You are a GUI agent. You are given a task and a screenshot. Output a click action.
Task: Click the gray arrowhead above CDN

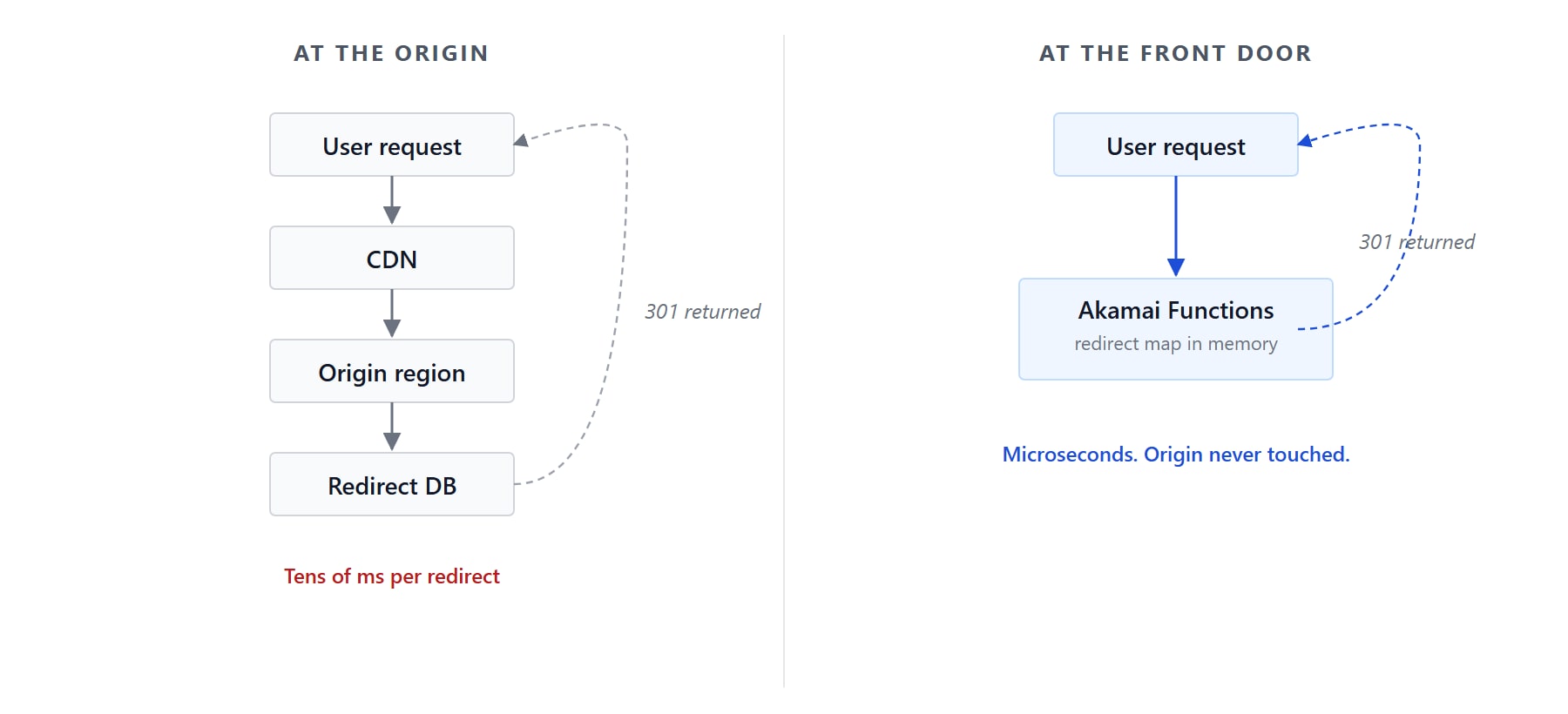(392, 215)
